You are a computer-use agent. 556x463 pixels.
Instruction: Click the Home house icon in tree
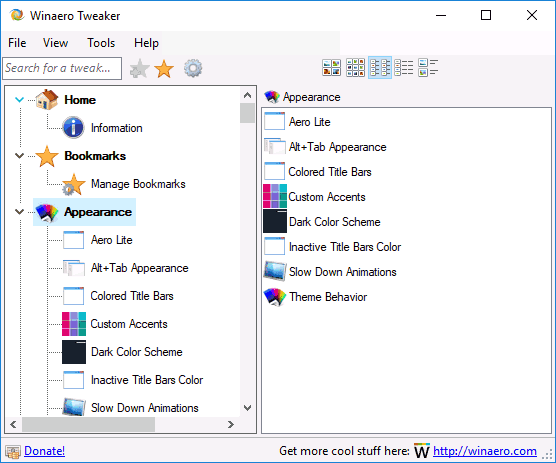point(47,100)
